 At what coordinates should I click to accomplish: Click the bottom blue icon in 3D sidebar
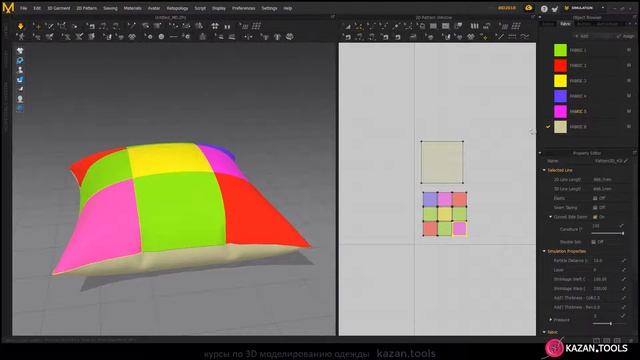pos(20,108)
